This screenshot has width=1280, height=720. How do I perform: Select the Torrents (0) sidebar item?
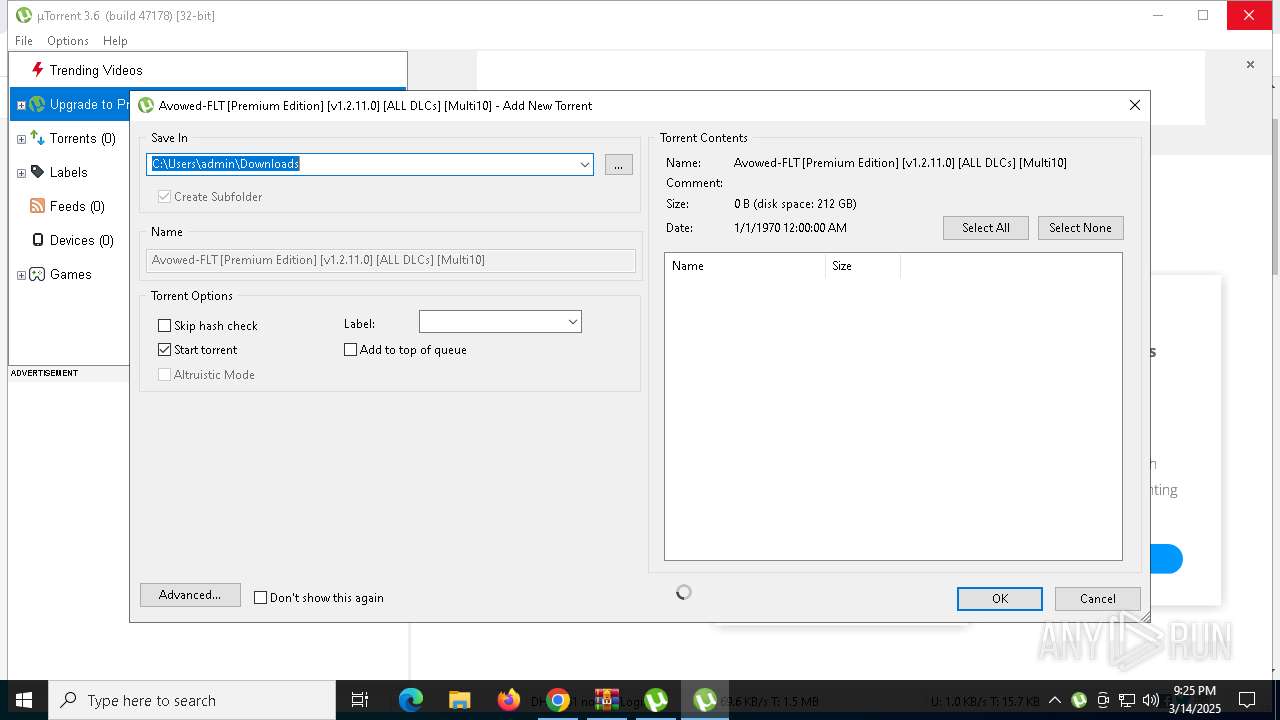pyautogui.click(x=83, y=138)
